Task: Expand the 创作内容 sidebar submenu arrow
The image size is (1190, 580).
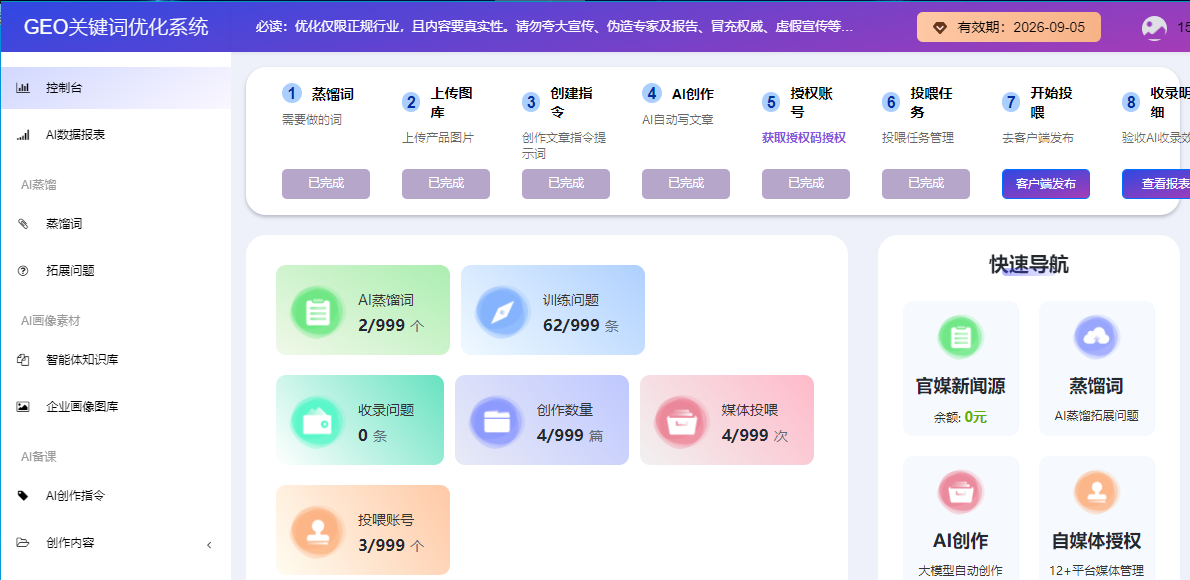Action: 209,544
